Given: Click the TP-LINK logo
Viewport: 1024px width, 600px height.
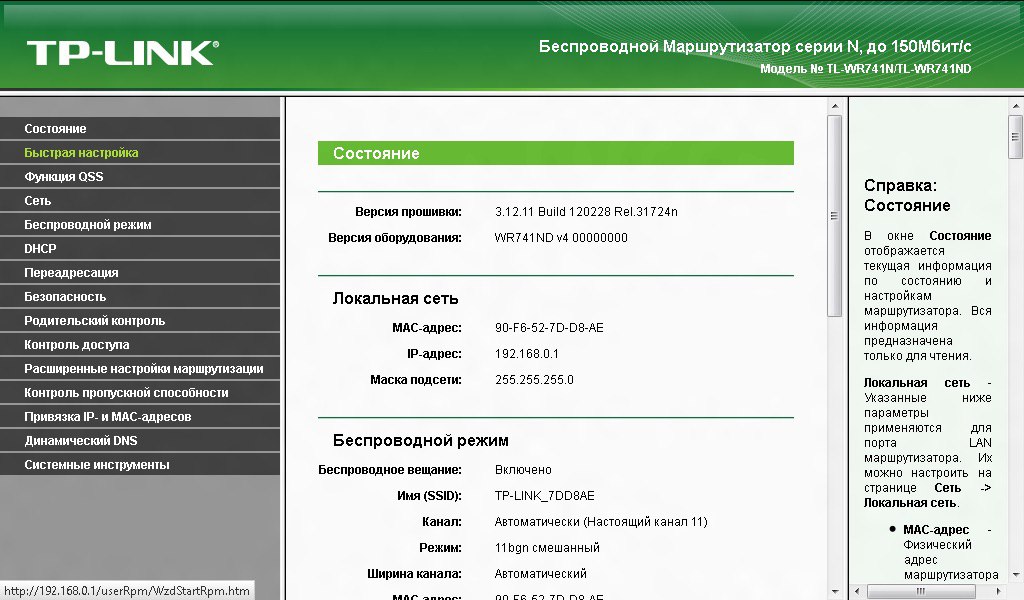Looking at the screenshot, I should click(123, 54).
